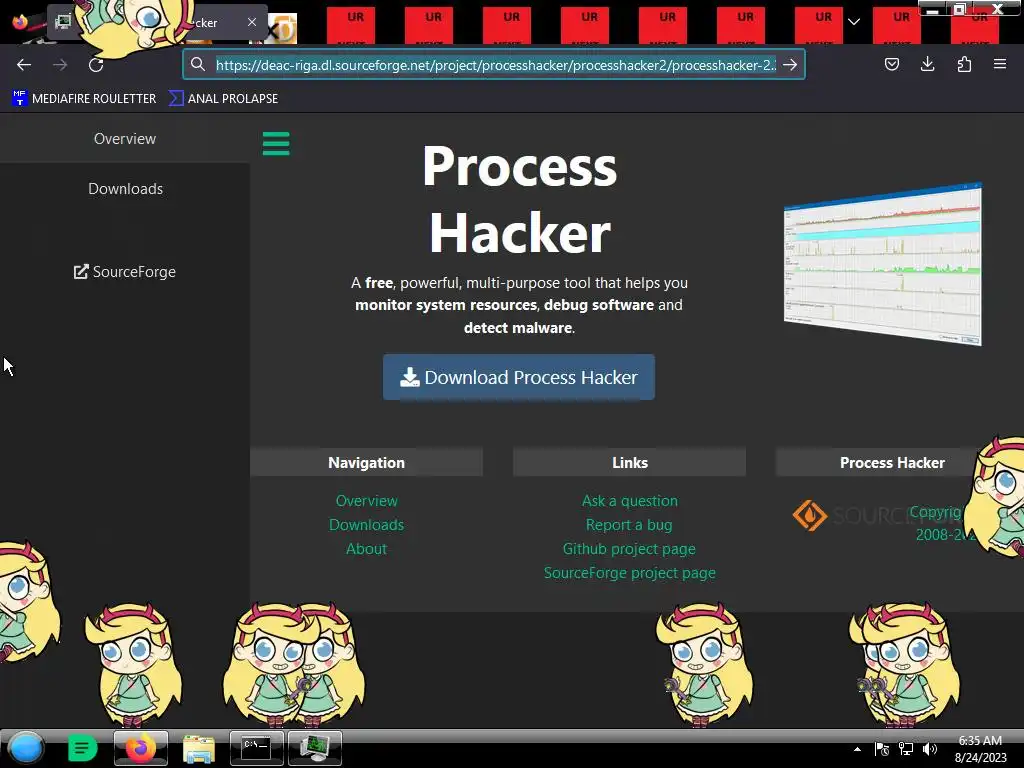Open the Process Hacker taskbar icon
This screenshot has width=1024, height=768.
315,748
